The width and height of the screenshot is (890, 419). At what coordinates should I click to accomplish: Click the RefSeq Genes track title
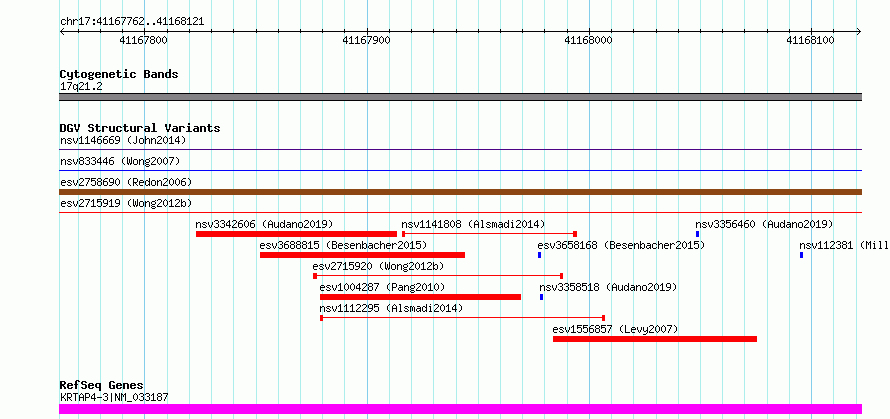102,386
